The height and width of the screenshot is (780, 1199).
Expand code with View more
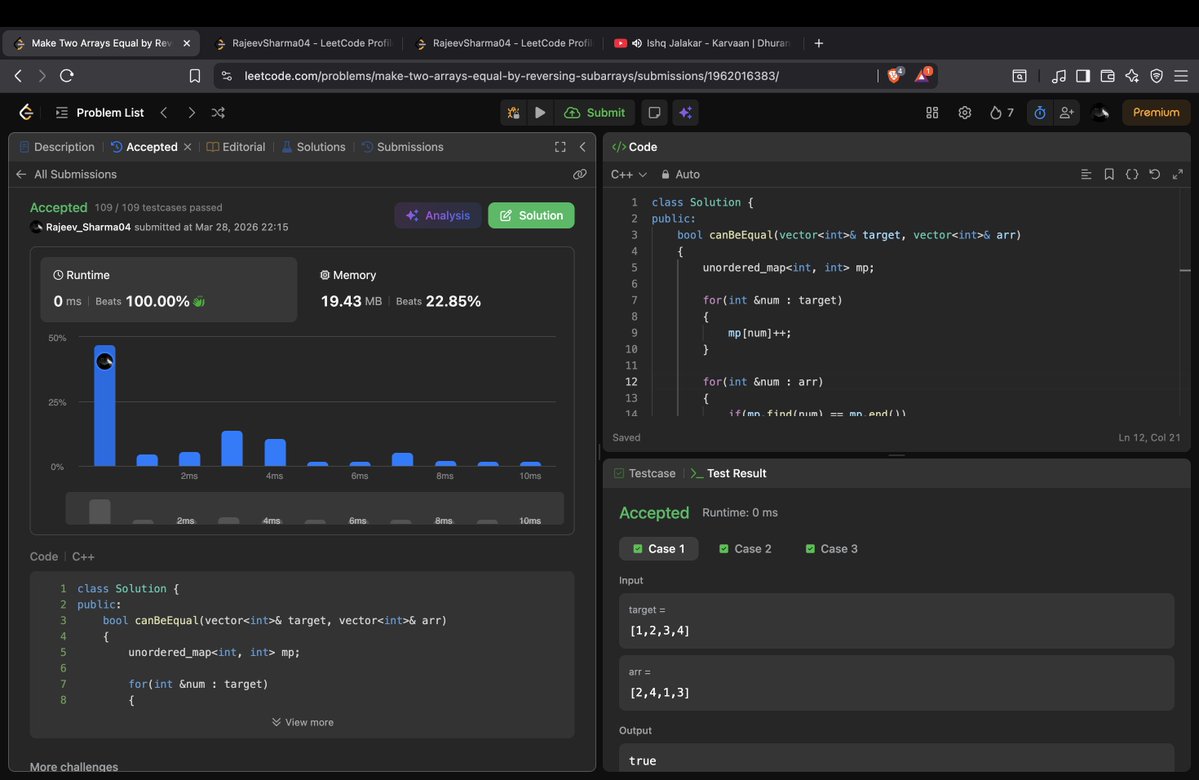pos(303,722)
